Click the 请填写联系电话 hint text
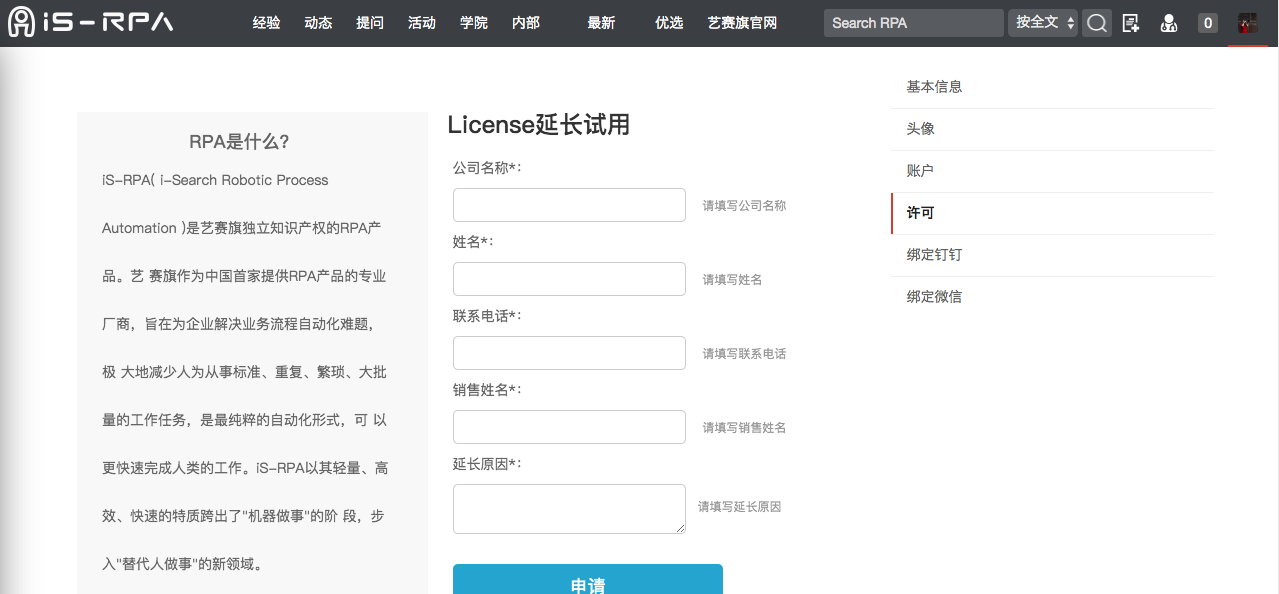Screen dimensions: 1279x594 pyautogui.click(x=744, y=354)
